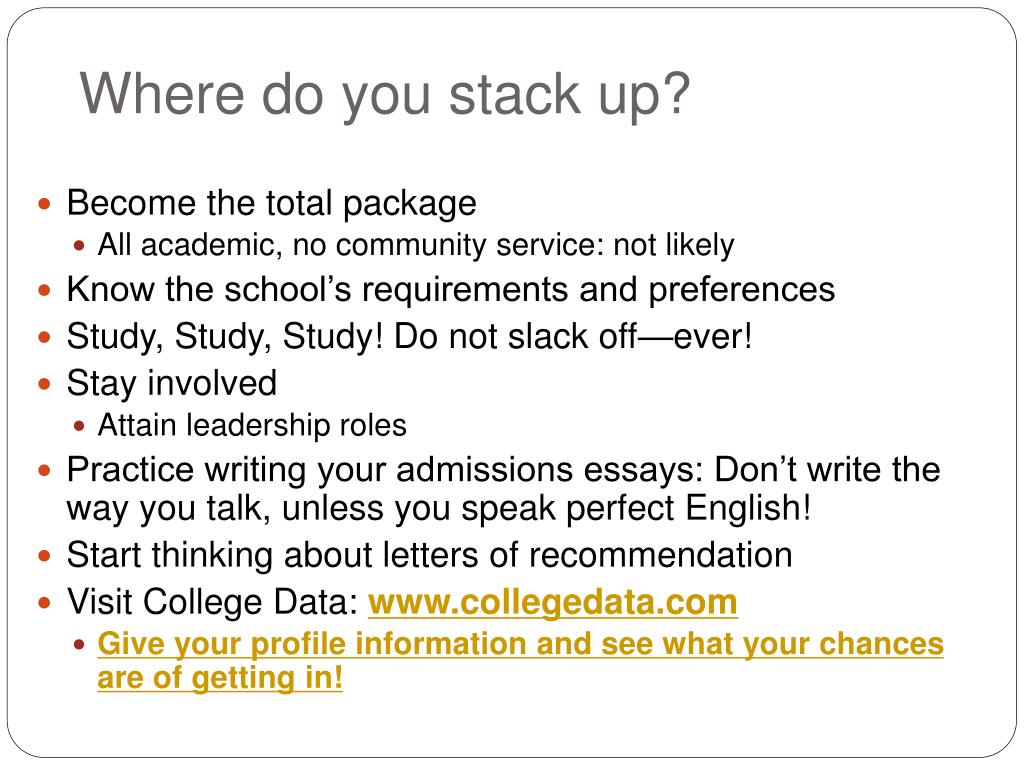Click the red bullet beside 'Attain leadership roles'

(x=79, y=426)
